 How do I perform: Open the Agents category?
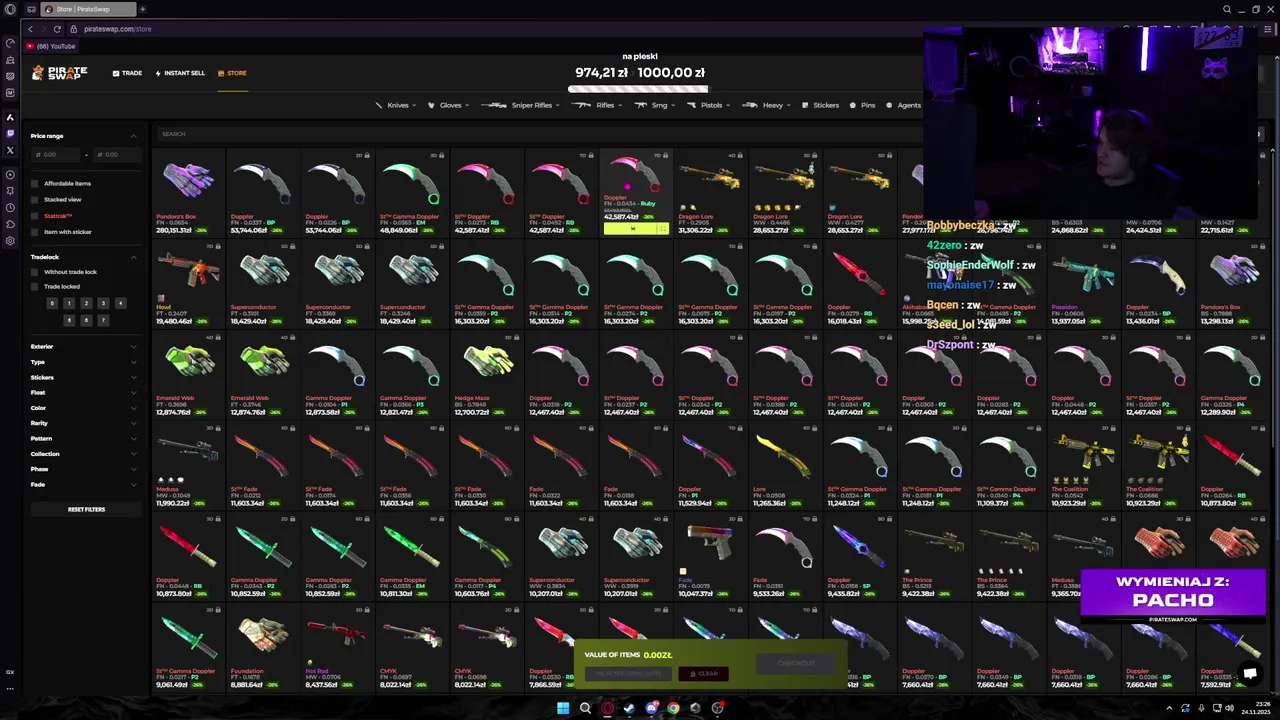(903, 105)
